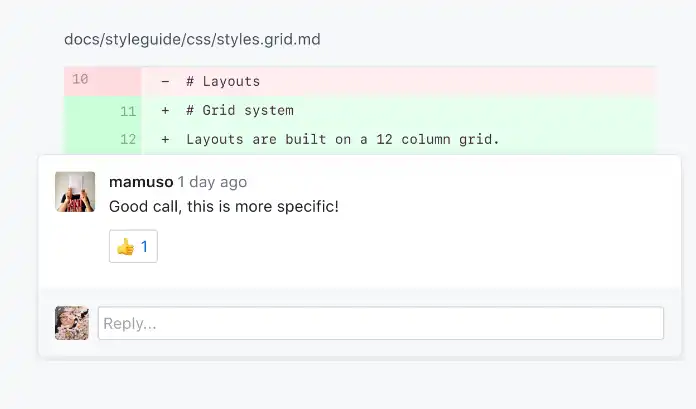Click the "12 column grid" added line
This screenshot has width=696, height=409.
pyautogui.click(x=342, y=139)
